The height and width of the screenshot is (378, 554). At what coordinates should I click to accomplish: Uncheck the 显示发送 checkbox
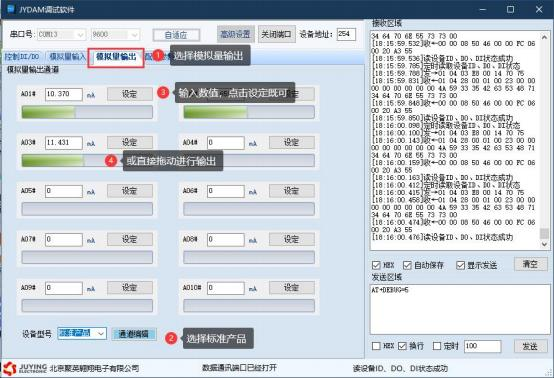coord(460,265)
